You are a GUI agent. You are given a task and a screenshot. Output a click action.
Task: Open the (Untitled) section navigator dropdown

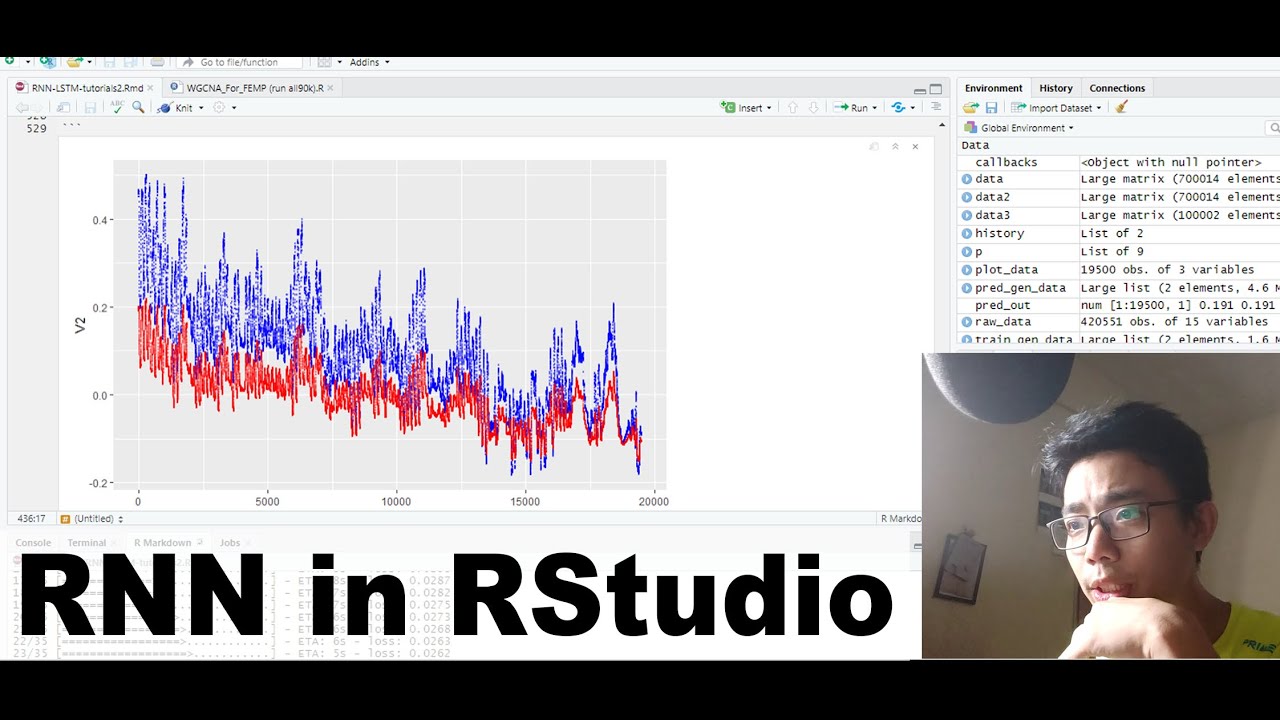[91, 519]
